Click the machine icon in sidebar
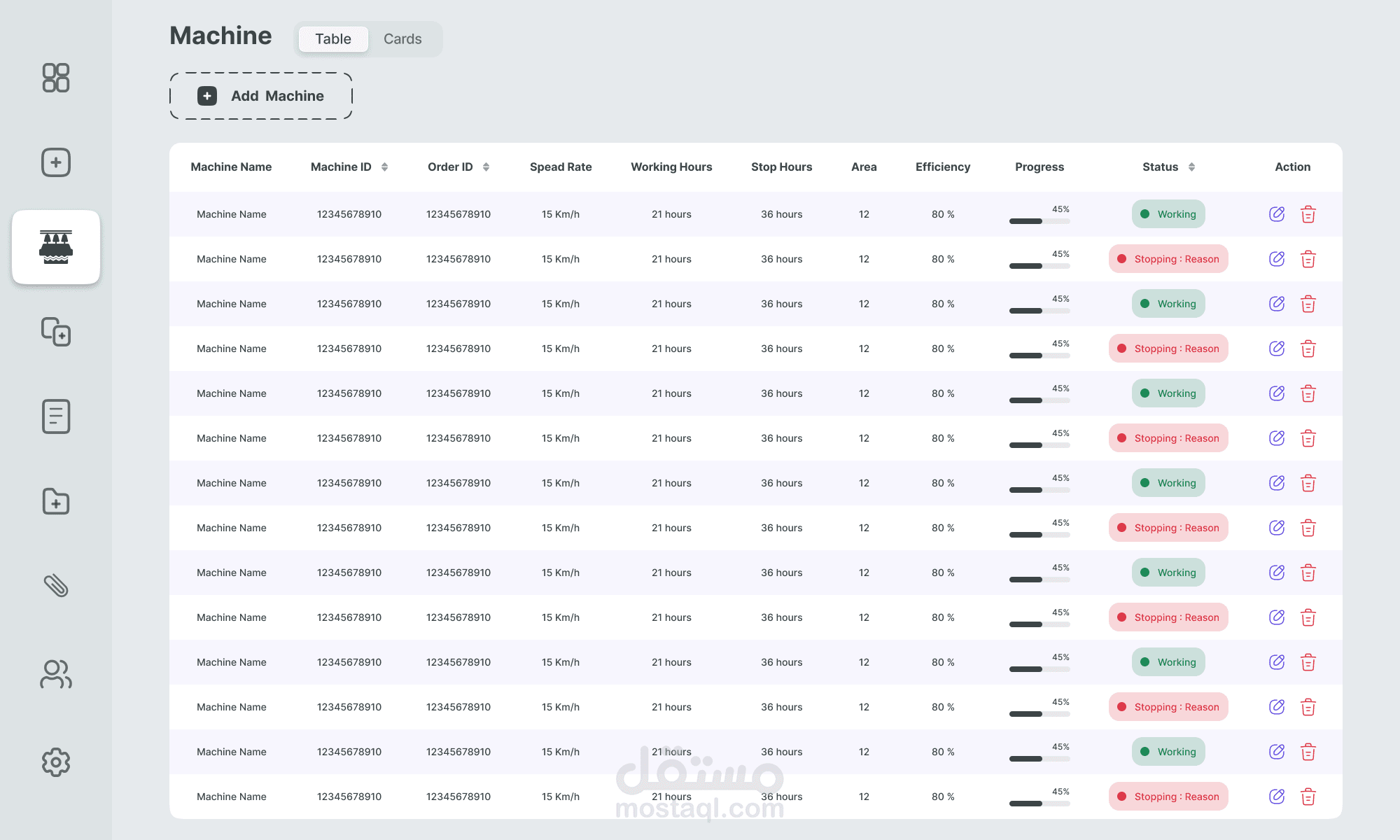 [56, 247]
